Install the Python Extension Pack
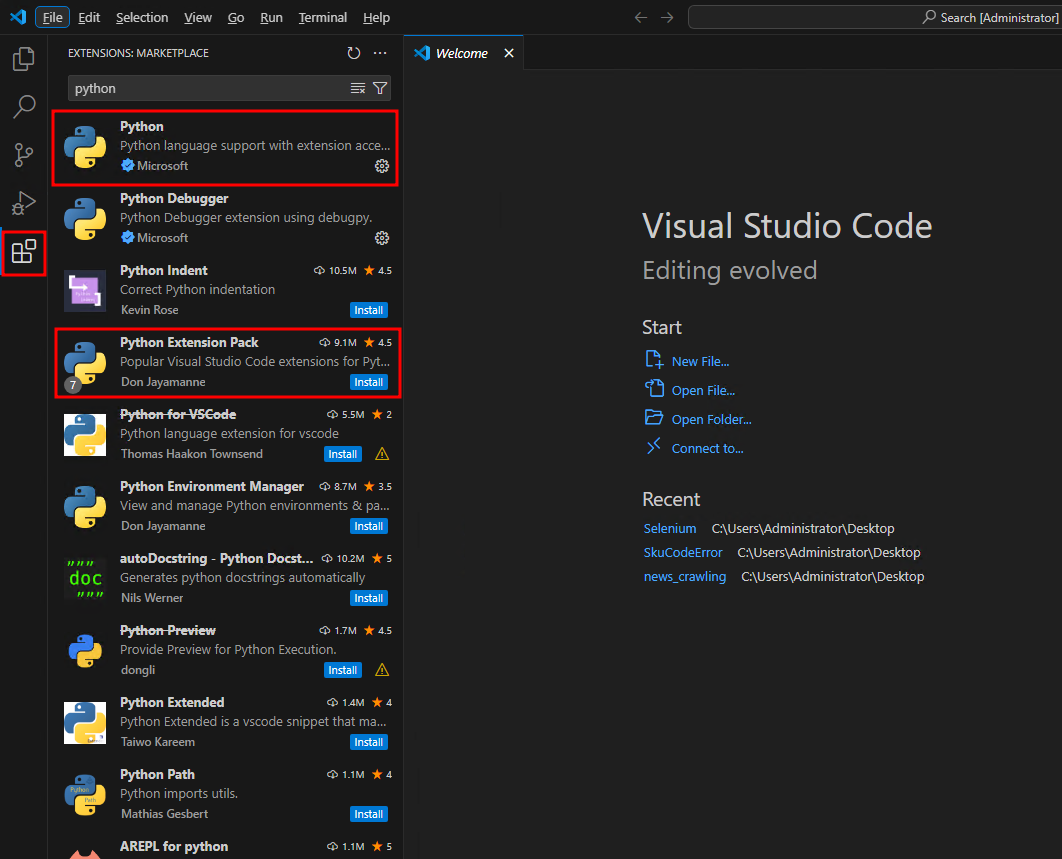 tap(368, 382)
